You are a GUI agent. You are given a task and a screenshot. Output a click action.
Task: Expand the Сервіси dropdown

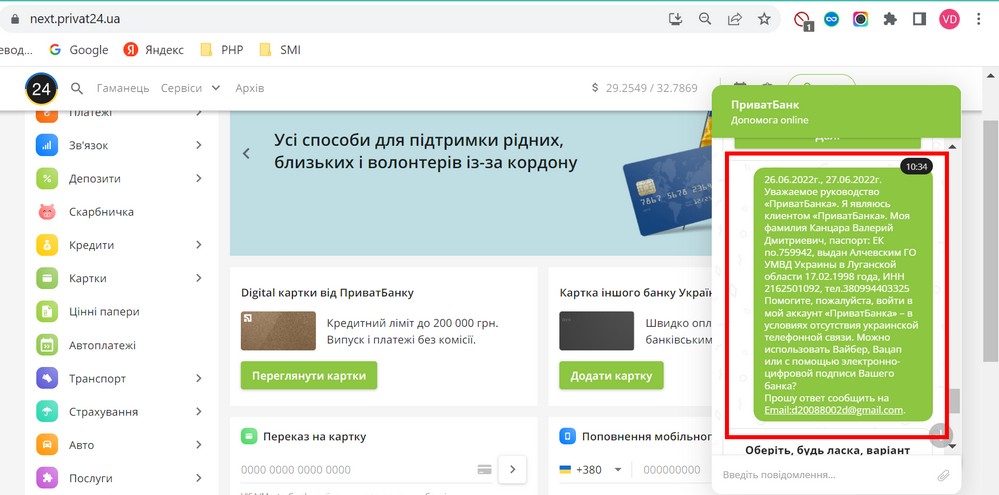point(190,88)
